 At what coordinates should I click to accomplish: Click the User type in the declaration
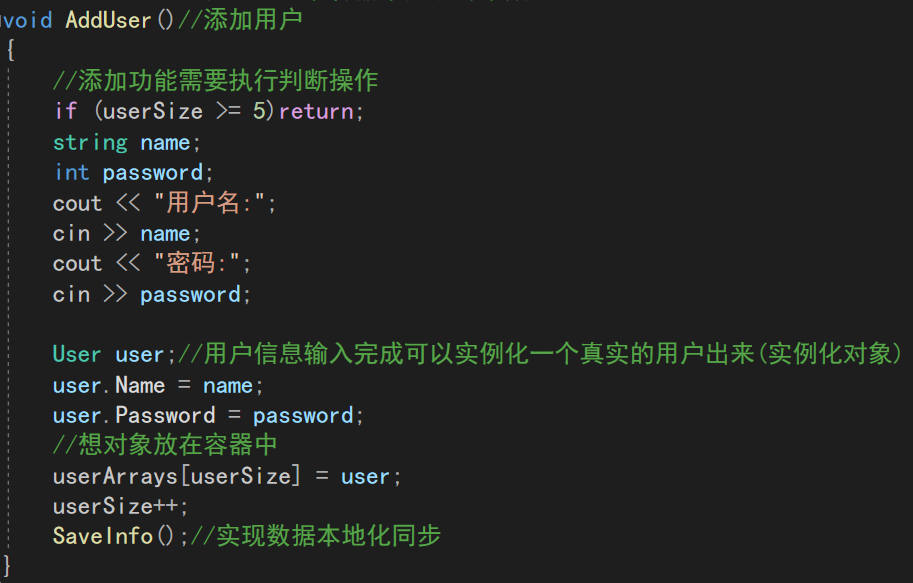77,355
